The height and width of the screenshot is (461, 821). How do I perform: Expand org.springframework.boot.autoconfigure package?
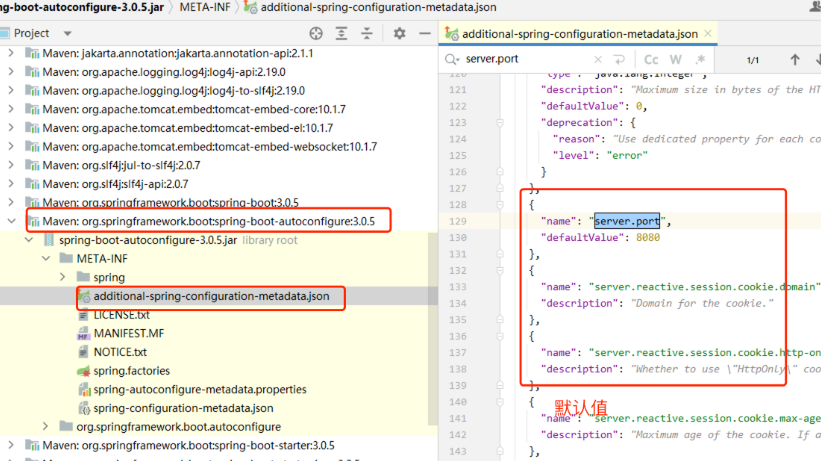(46, 426)
